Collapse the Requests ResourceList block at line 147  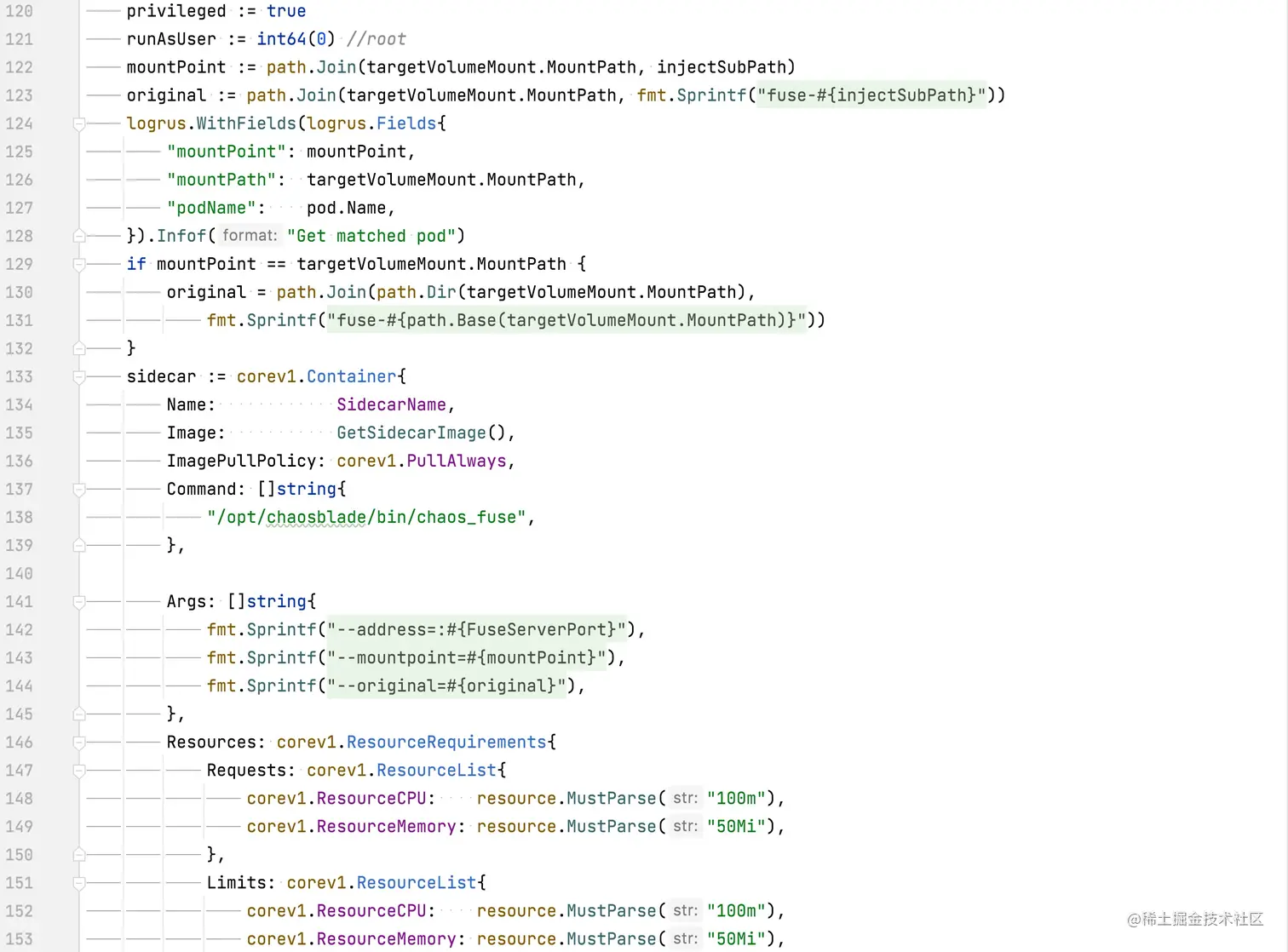coord(78,771)
